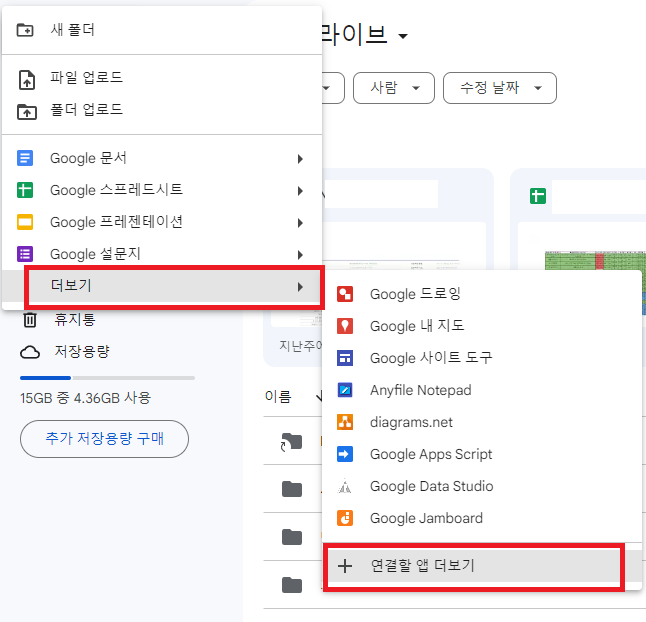Image resolution: width=646 pixels, height=622 pixels.
Task: Open 휴지통 in the sidebar
Action: pos(75,320)
